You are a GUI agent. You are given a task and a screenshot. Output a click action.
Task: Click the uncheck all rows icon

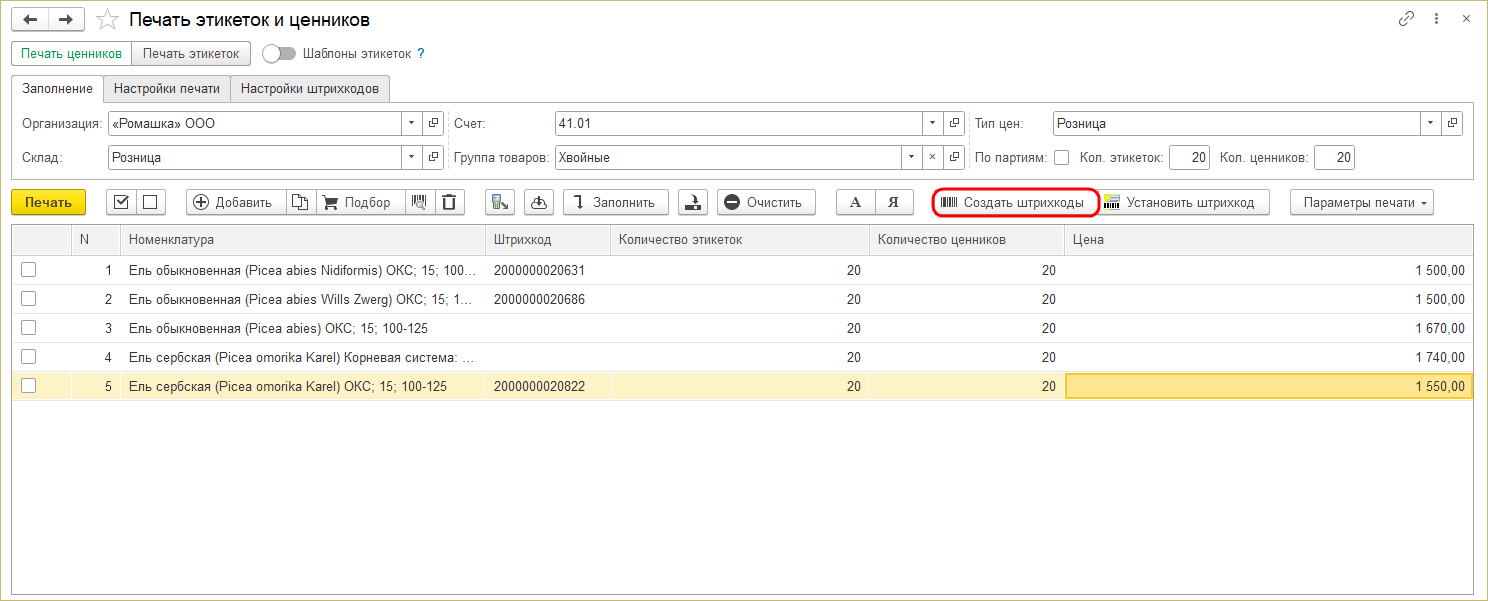pyautogui.click(x=150, y=202)
